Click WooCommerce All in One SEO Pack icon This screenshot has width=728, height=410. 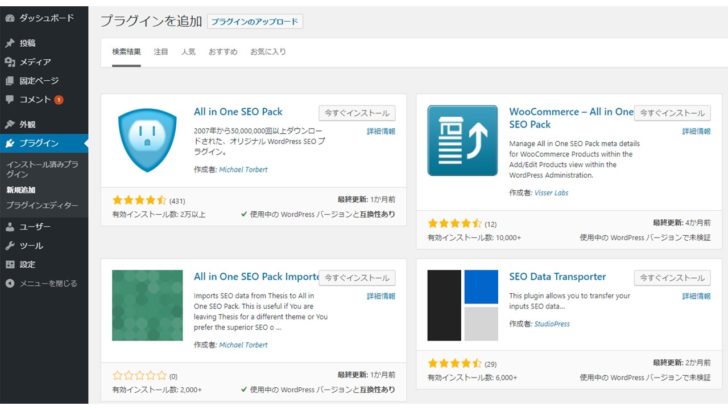pyautogui.click(x=462, y=140)
